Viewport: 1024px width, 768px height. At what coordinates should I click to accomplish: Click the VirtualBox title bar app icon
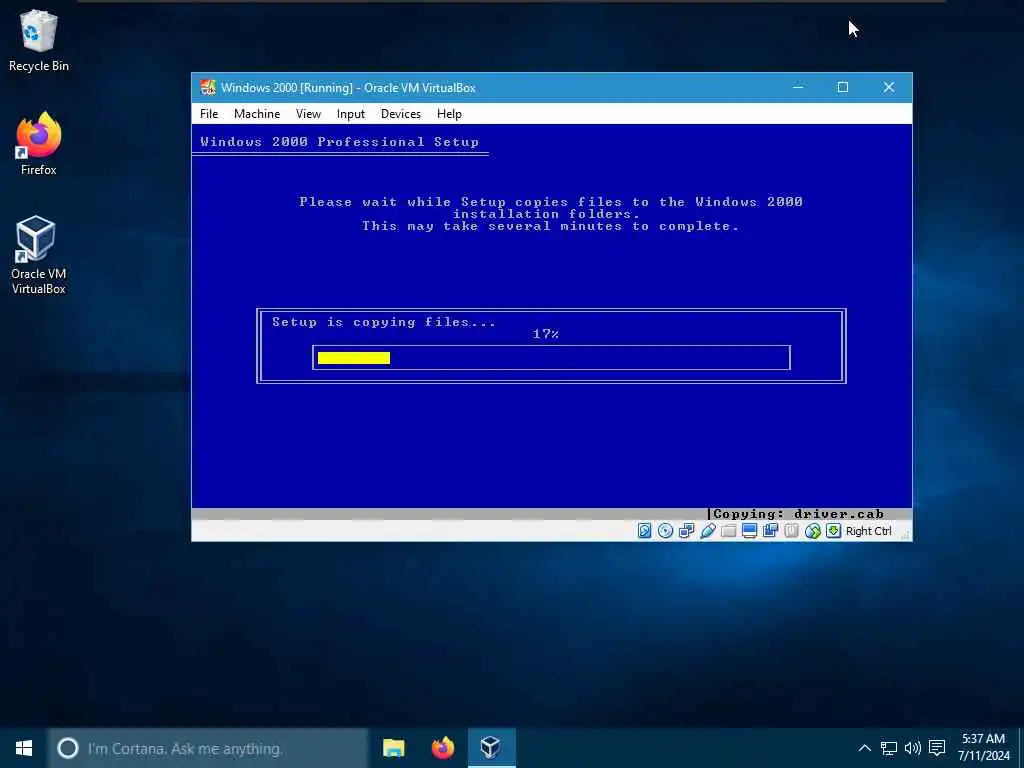coord(208,88)
